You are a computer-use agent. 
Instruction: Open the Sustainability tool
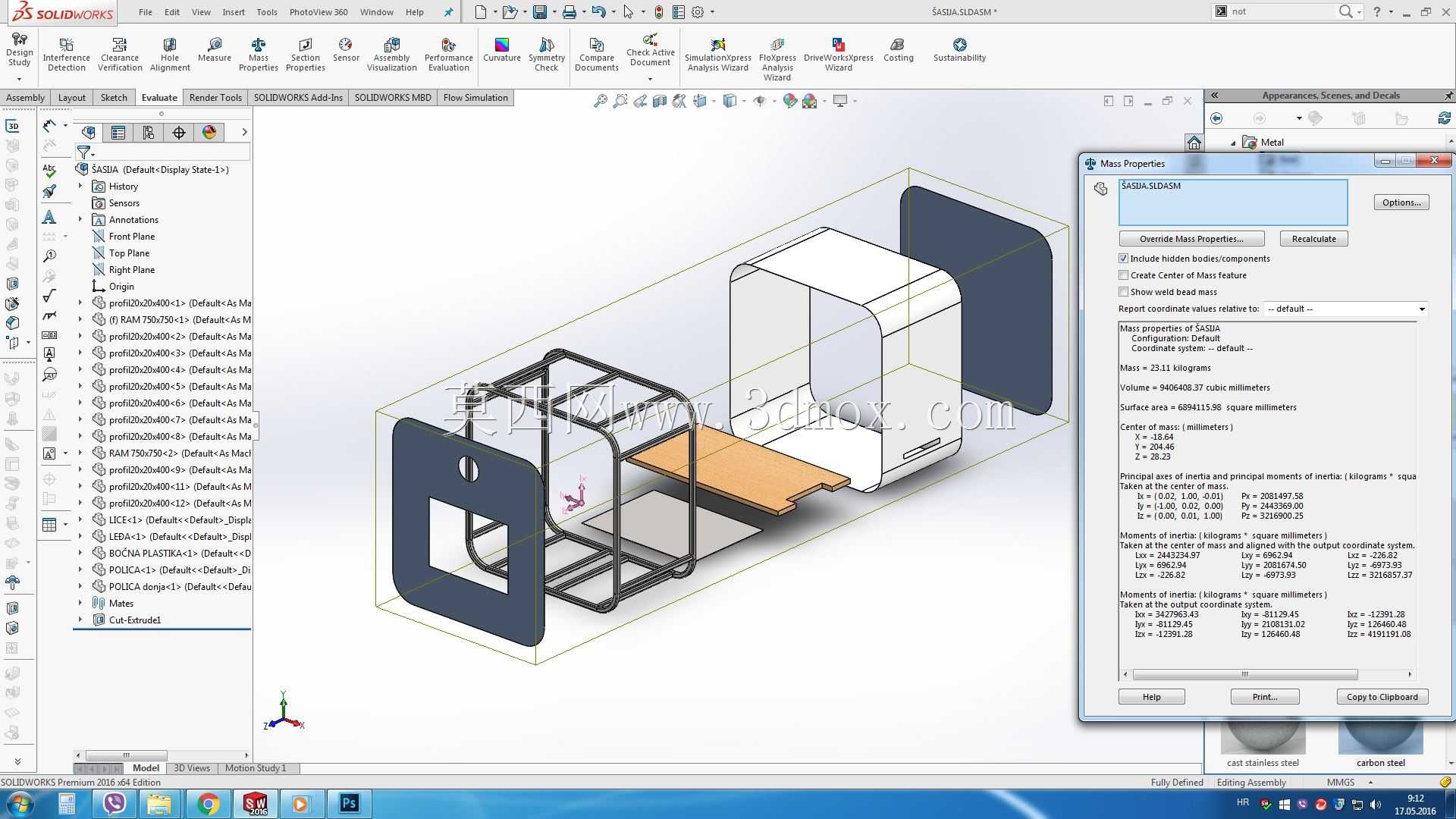coord(960,50)
